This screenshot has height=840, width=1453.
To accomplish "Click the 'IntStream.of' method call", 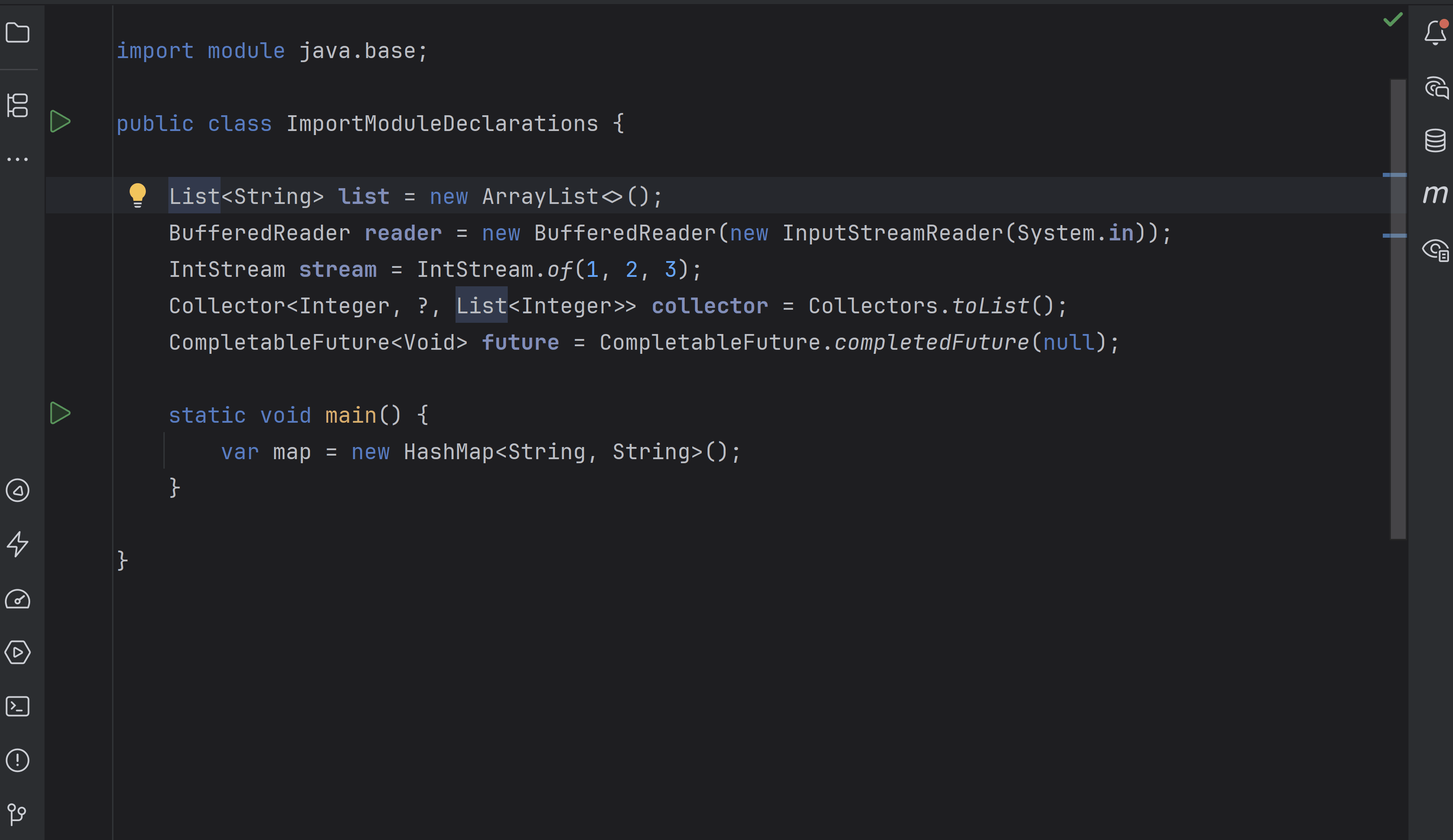I will (495, 269).
